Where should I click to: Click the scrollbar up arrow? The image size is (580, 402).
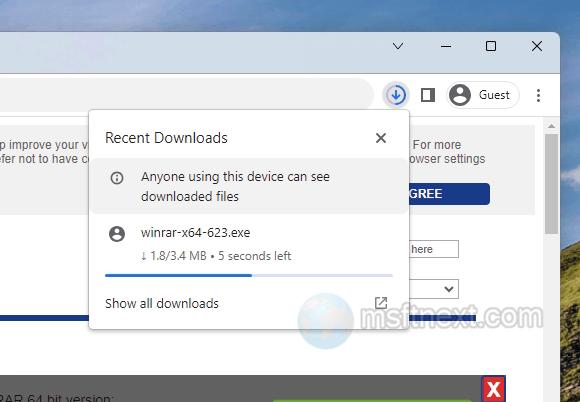coord(551,126)
